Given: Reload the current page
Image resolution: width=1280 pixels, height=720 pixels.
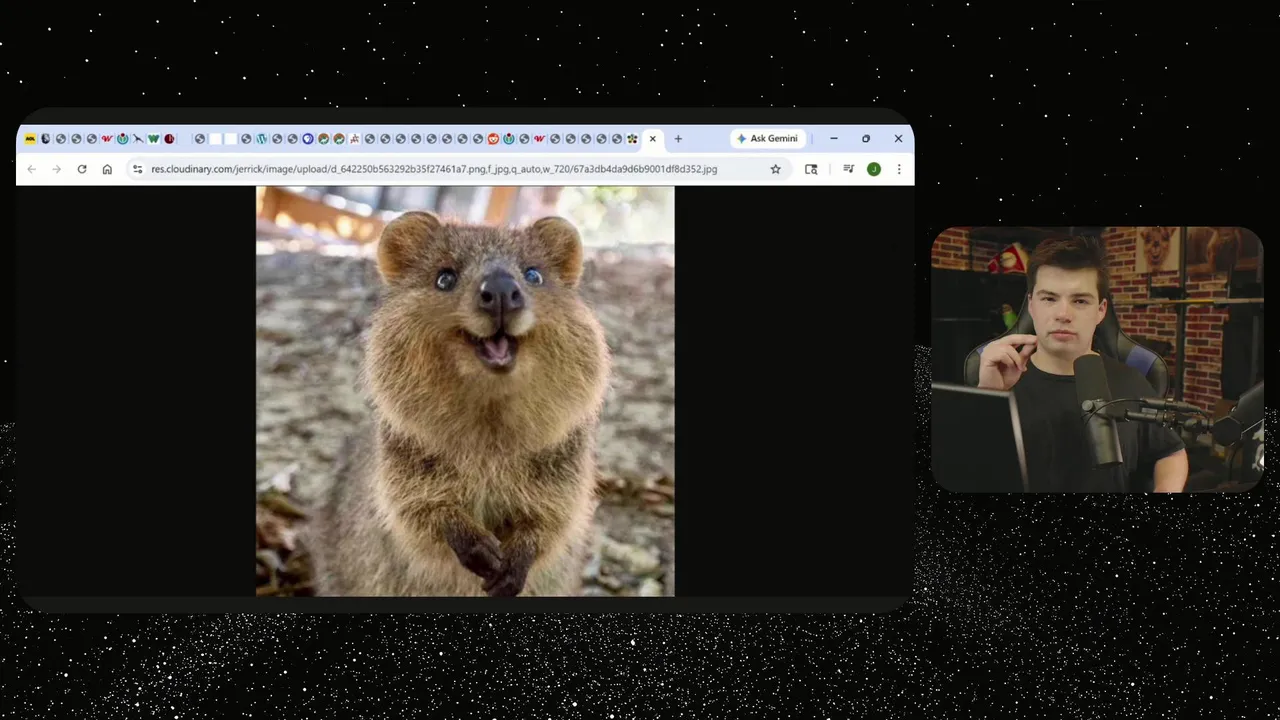Looking at the screenshot, I should coord(82,169).
